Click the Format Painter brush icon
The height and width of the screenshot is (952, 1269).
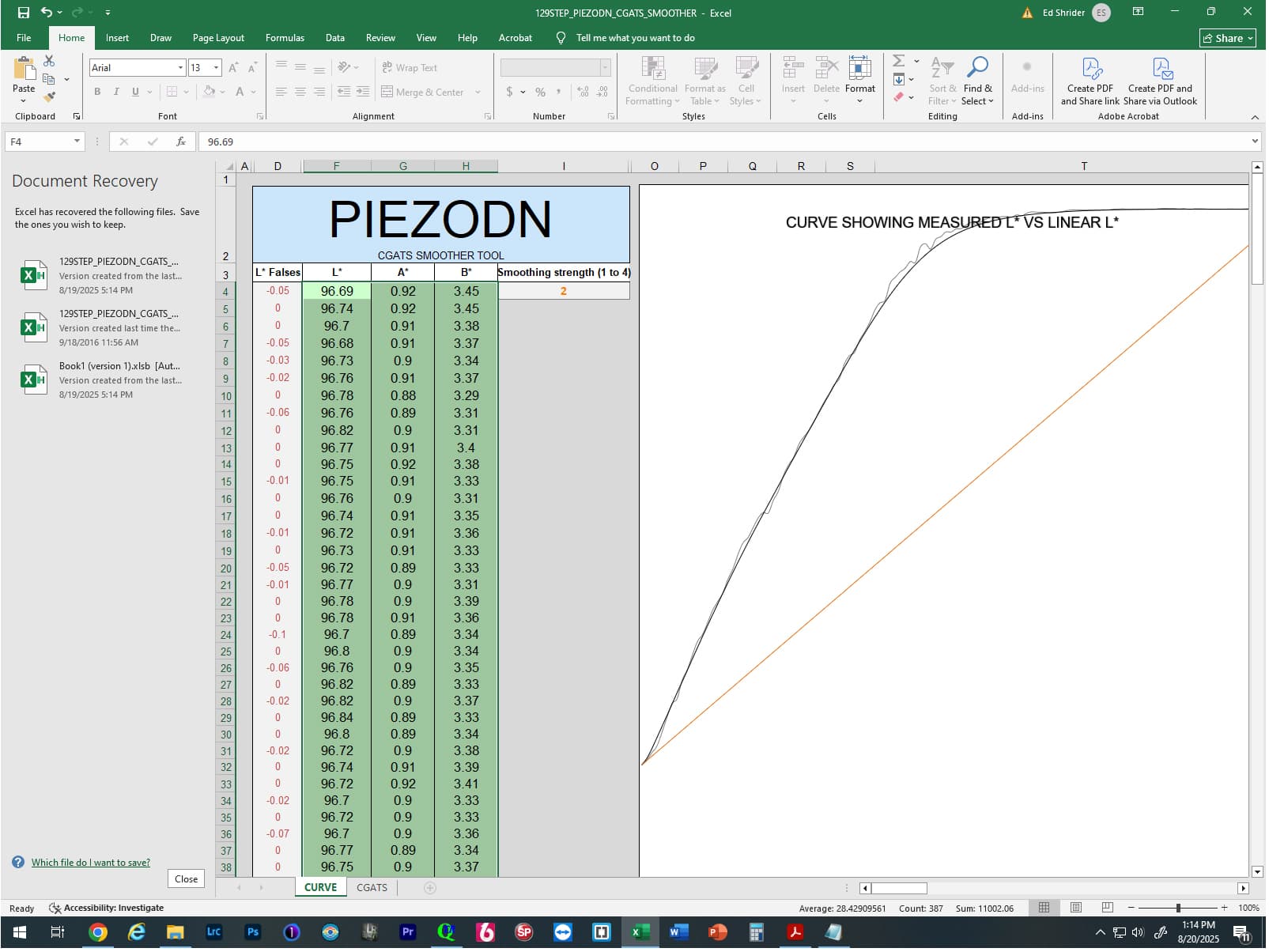[49, 97]
